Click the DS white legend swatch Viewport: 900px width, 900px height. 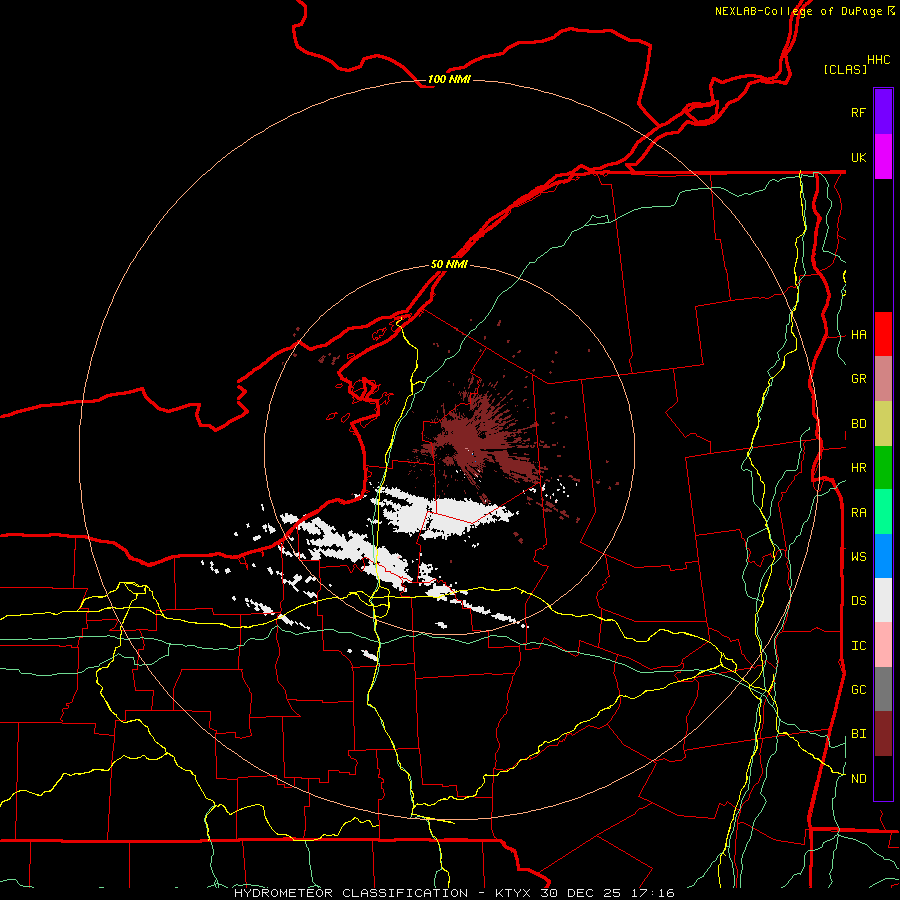pyautogui.click(x=883, y=600)
